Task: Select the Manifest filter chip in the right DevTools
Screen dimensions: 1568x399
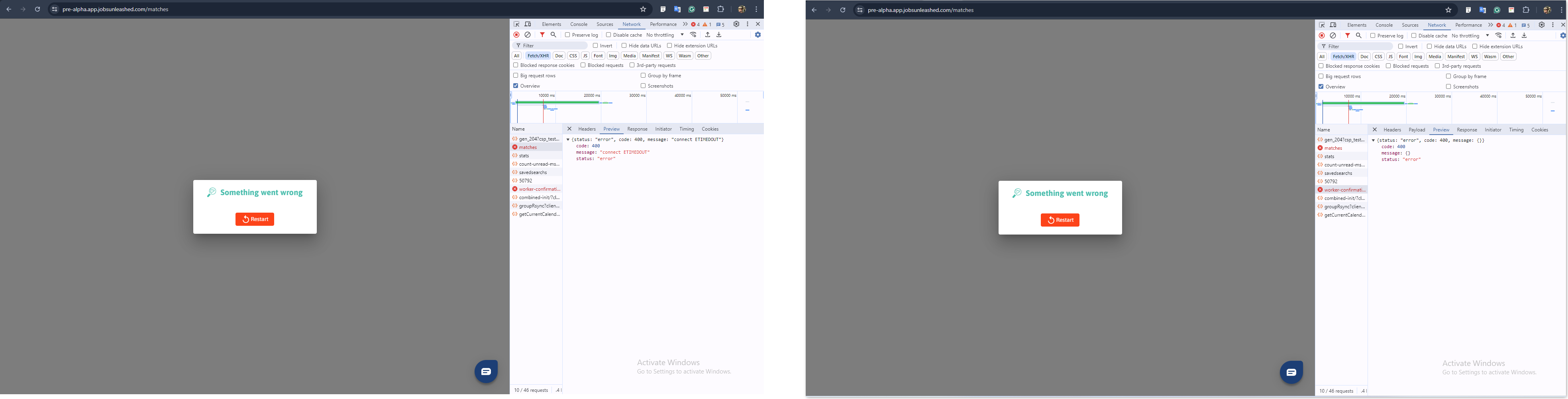Action: click(1456, 57)
